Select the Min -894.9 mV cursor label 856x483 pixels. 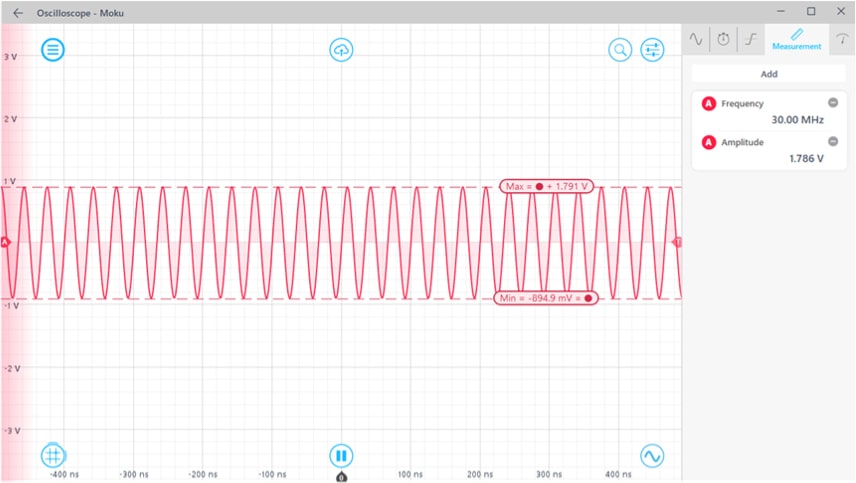click(546, 298)
